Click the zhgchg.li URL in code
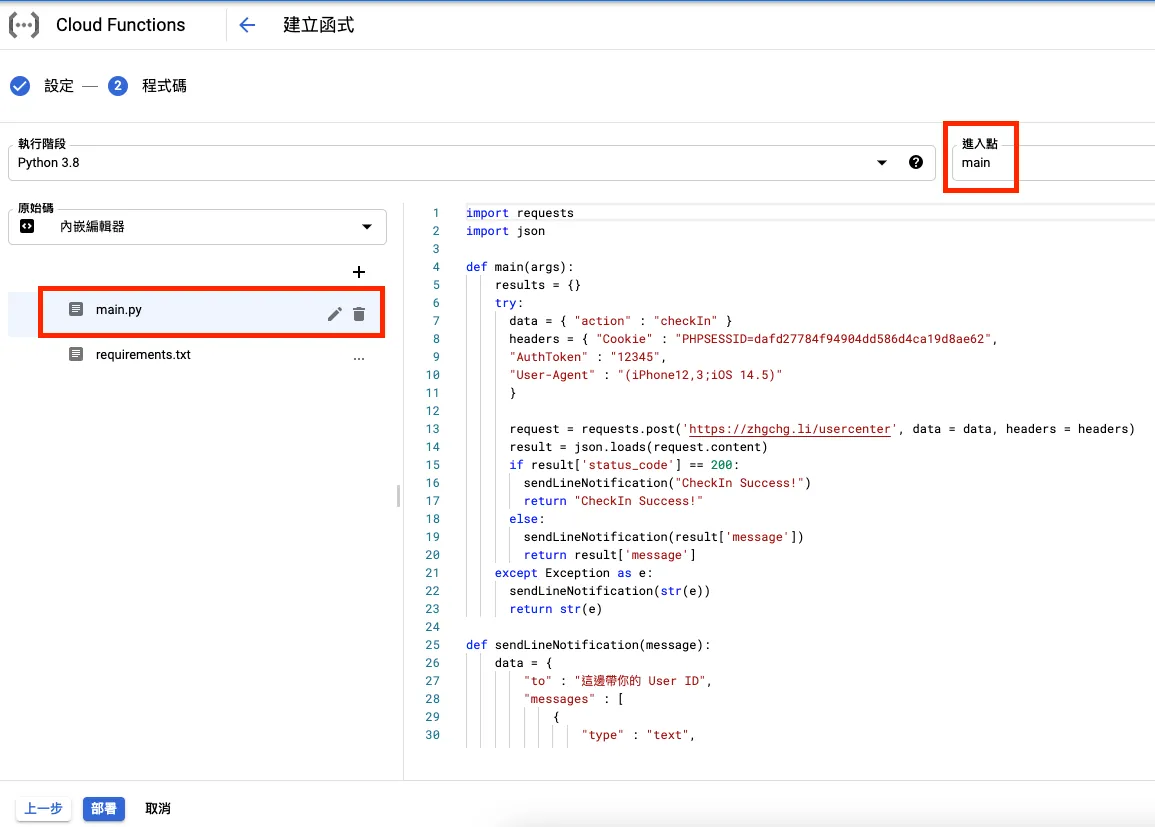Viewport: 1155px width, 827px height. (x=790, y=429)
